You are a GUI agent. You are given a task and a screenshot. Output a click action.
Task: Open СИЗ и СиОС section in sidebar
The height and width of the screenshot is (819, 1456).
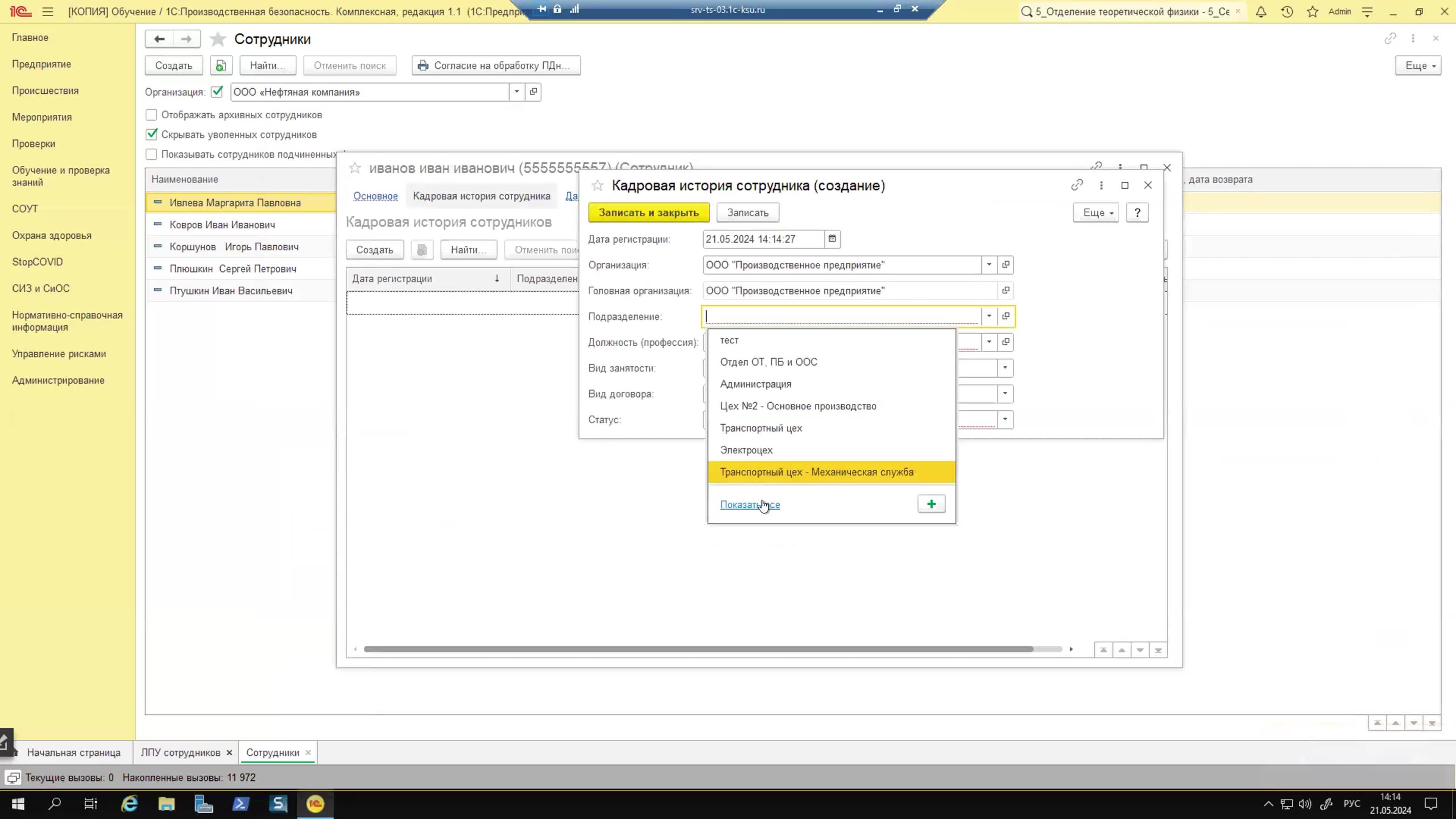coord(41,288)
